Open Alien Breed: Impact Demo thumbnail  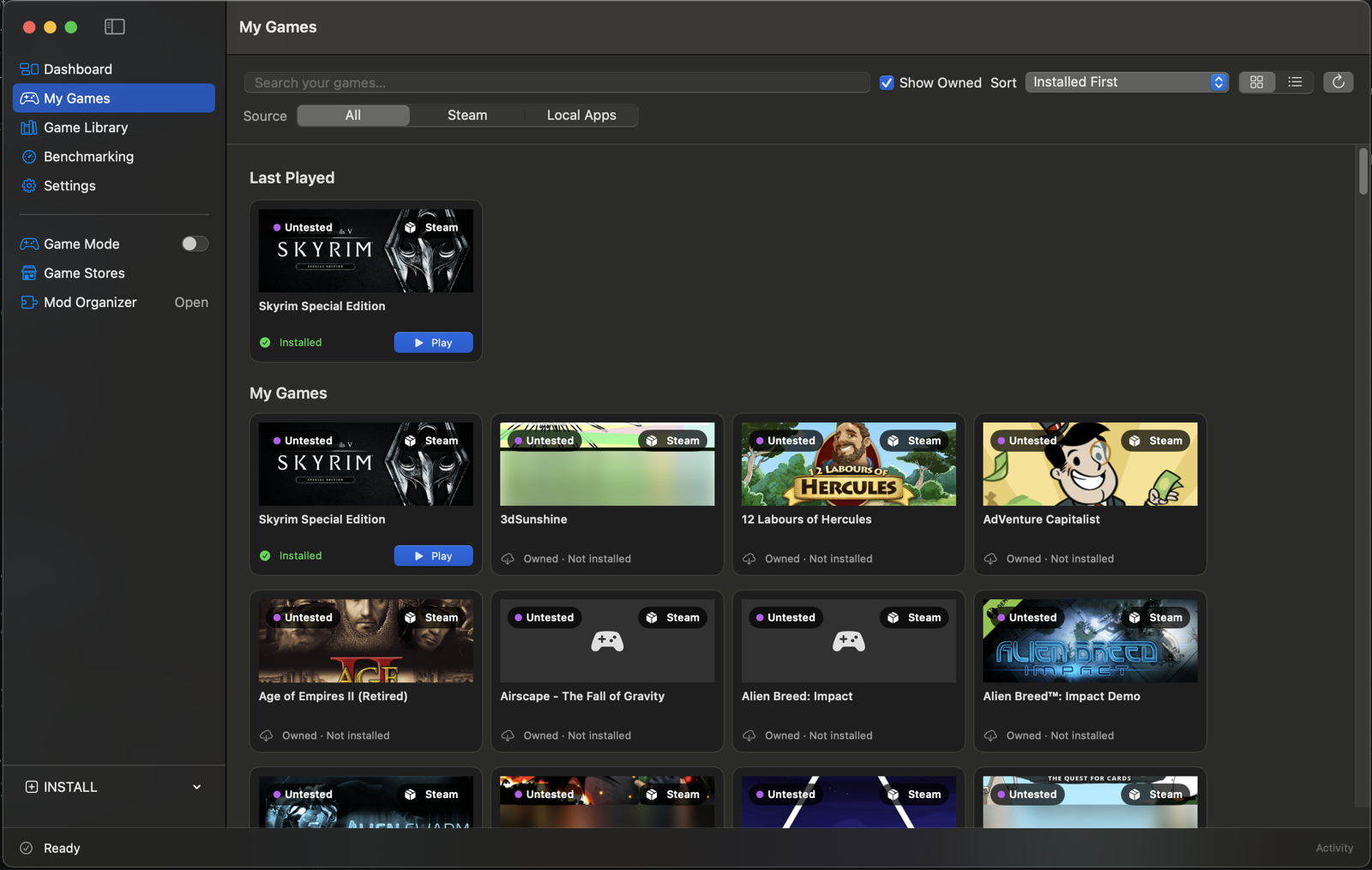[1090, 641]
